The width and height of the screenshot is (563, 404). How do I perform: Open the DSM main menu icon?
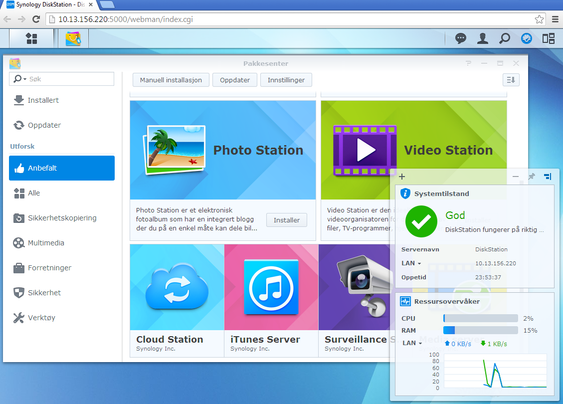click(32, 38)
